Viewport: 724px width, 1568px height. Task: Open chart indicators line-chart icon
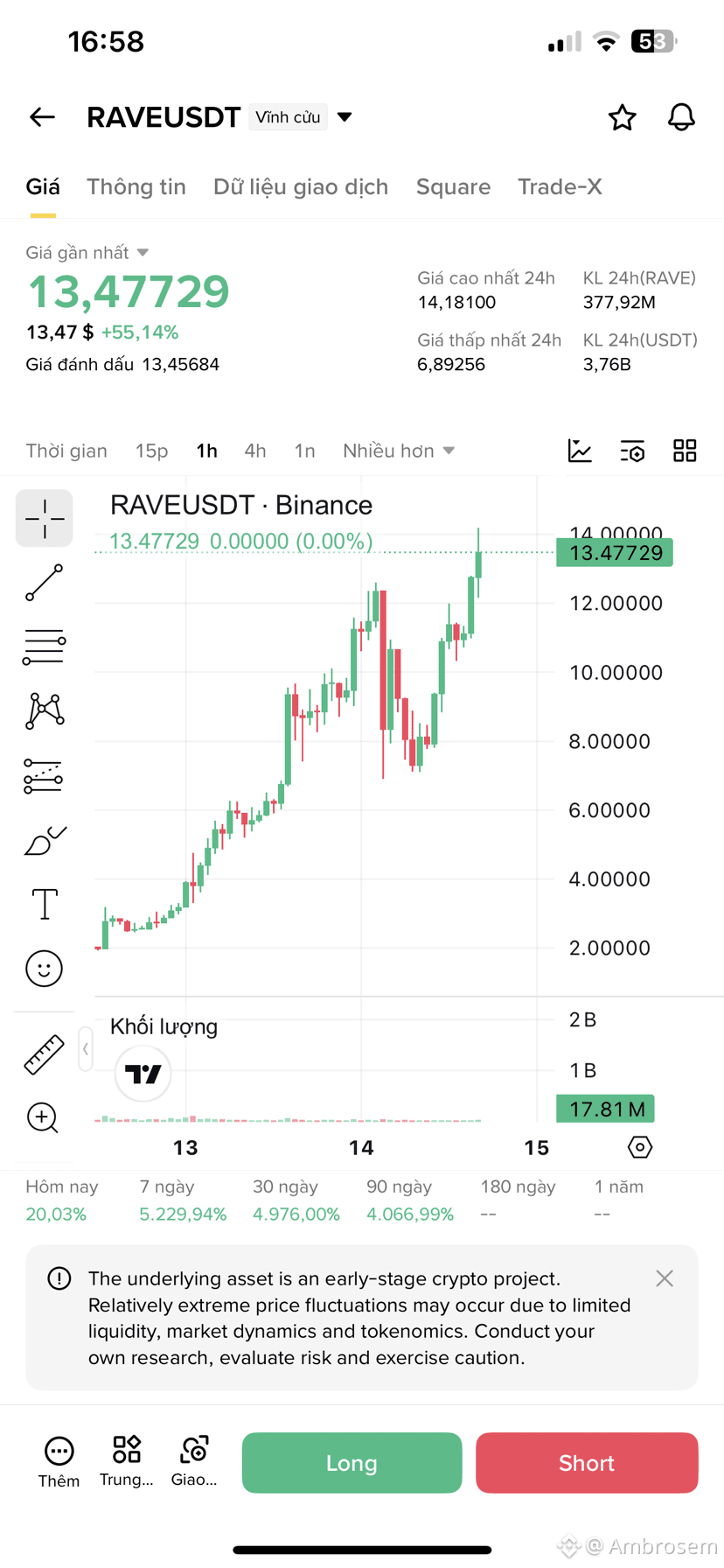click(580, 451)
